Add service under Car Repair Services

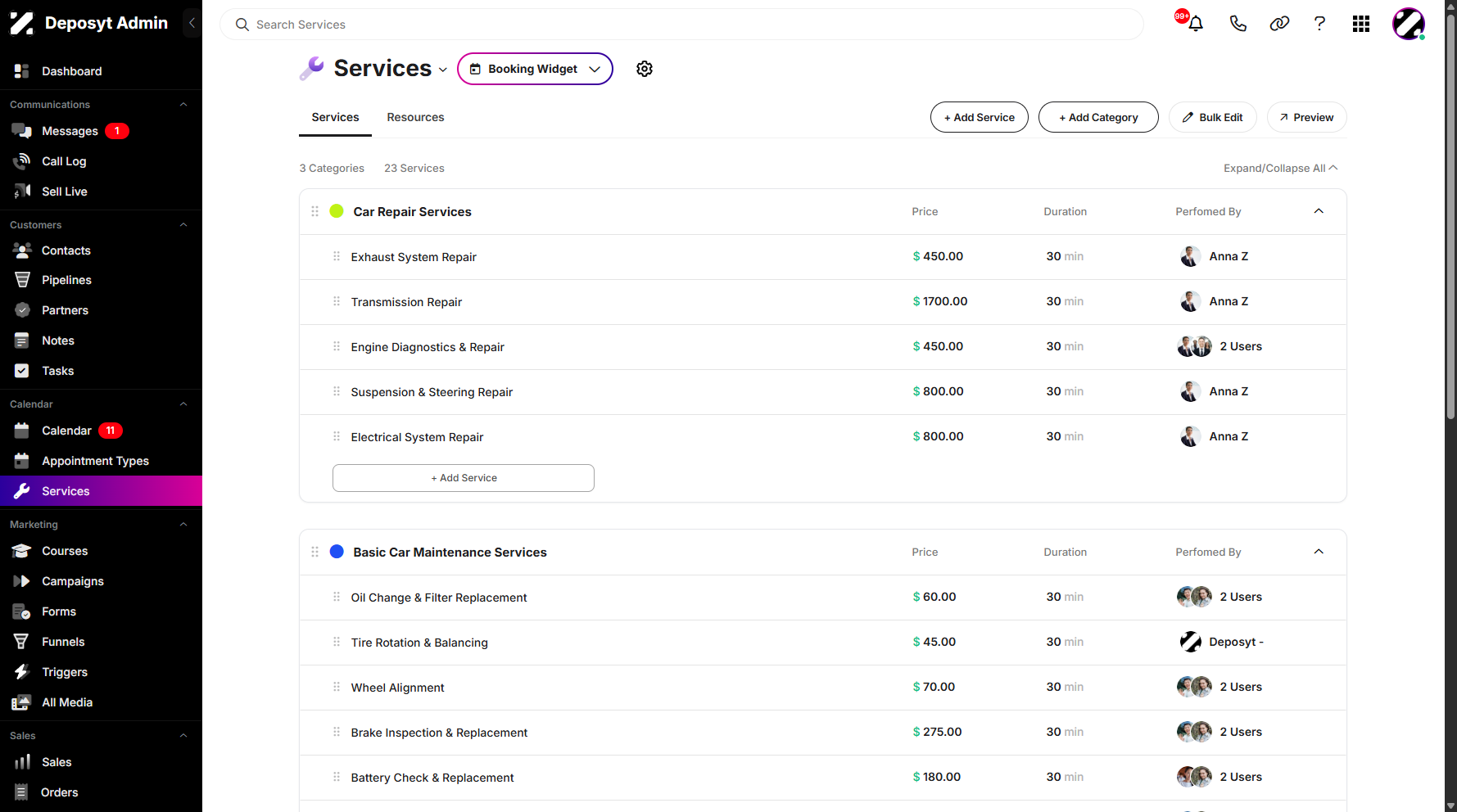tap(464, 478)
